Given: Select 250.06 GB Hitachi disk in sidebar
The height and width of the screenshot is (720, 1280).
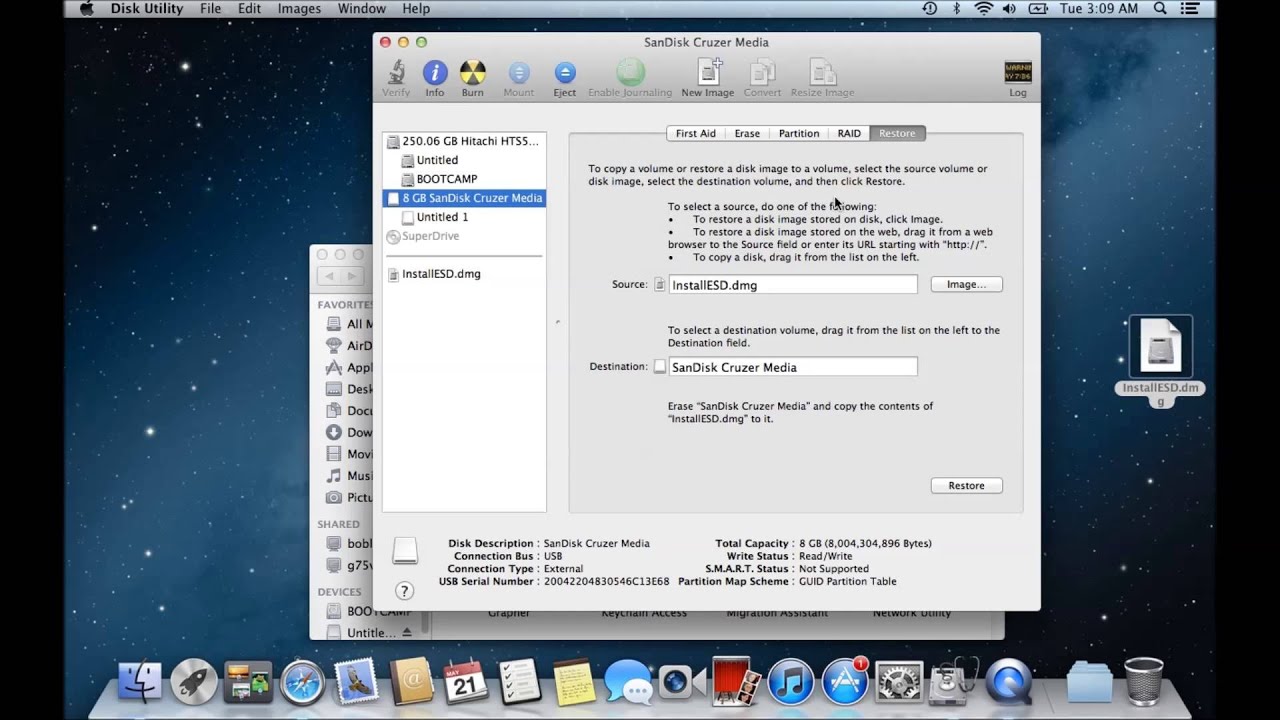Looking at the screenshot, I should pyautogui.click(x=464, y=141).
